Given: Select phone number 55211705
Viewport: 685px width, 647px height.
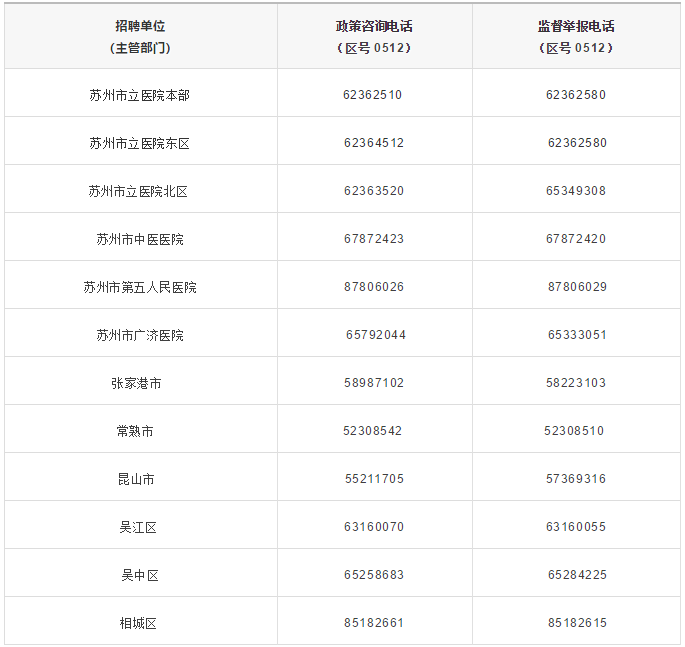Looking at the screenshot, I should (x=374, y=479).
